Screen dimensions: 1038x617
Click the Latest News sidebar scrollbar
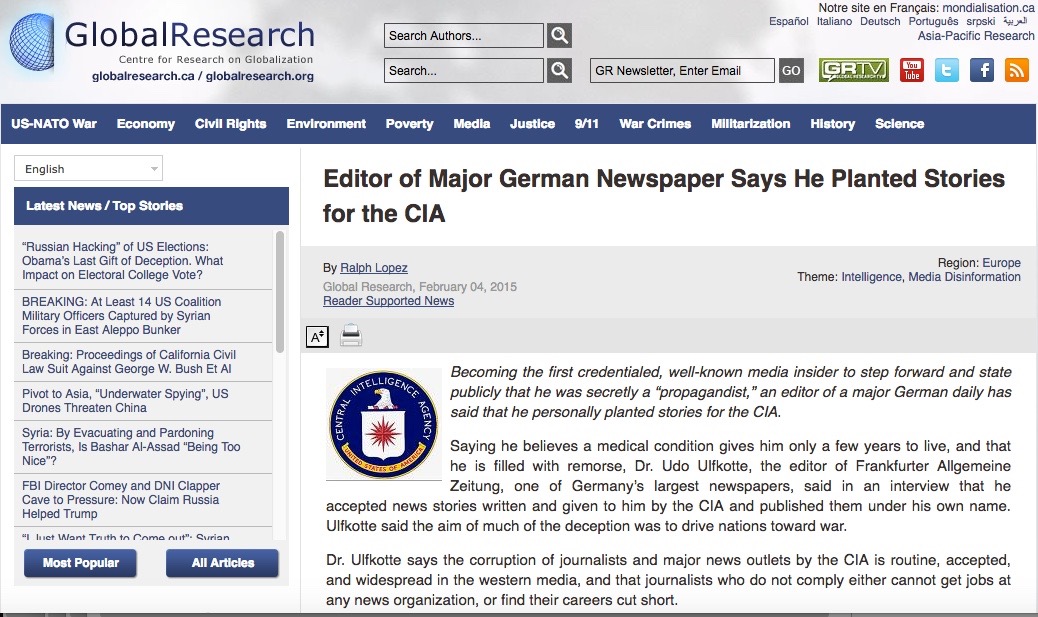[280, 290]
